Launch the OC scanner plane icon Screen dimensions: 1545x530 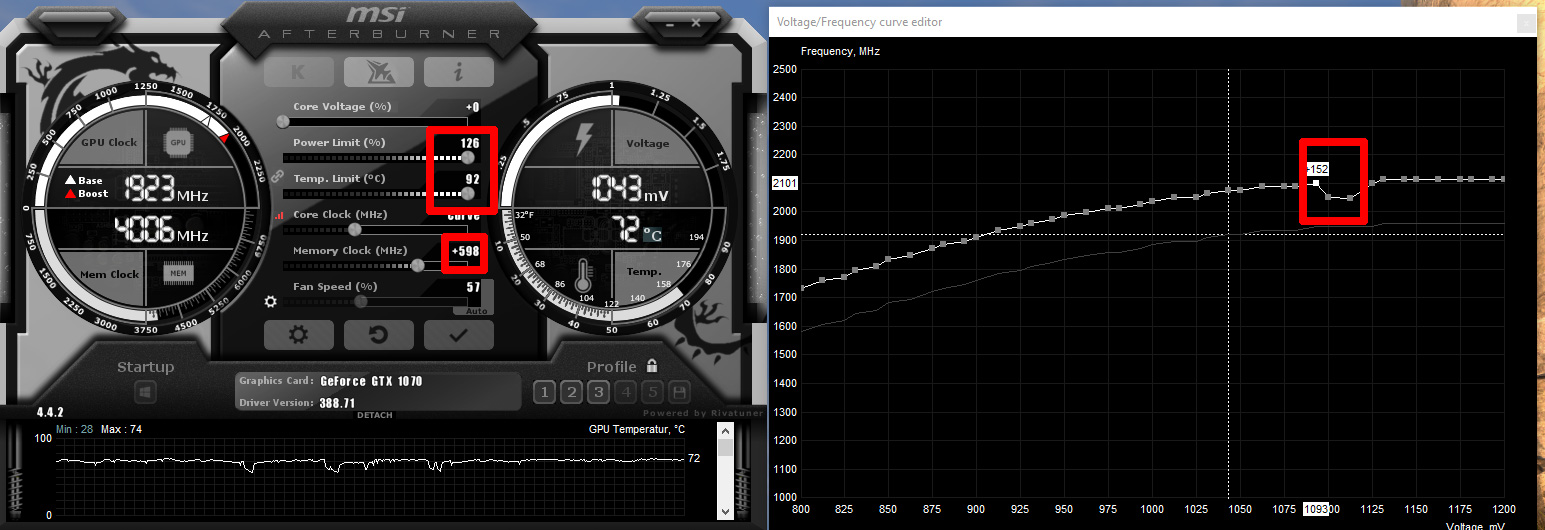[x=379, y=71]
